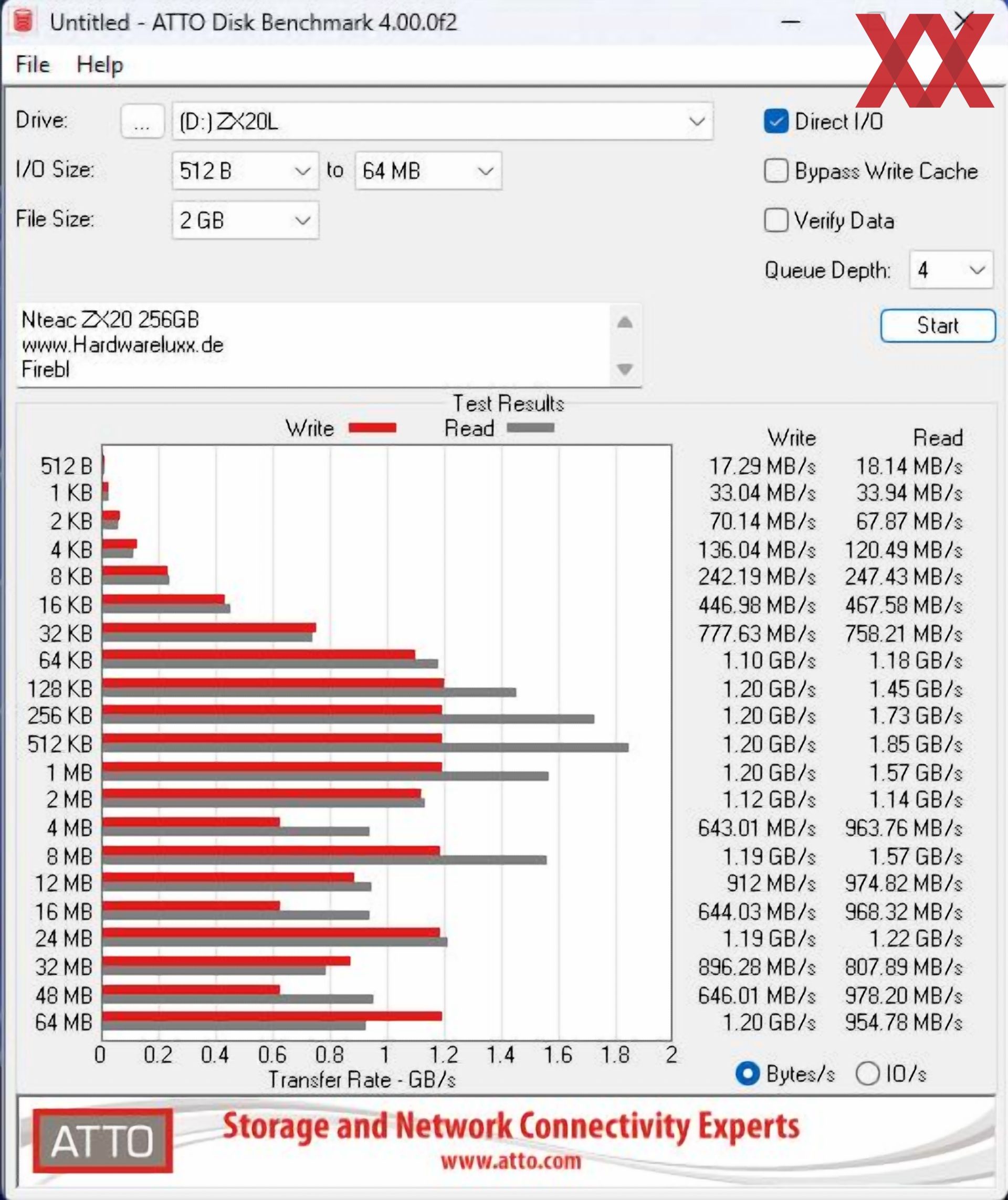
Task: Enable Bypass Write Cache checkbox
Action: click(776, 171)
